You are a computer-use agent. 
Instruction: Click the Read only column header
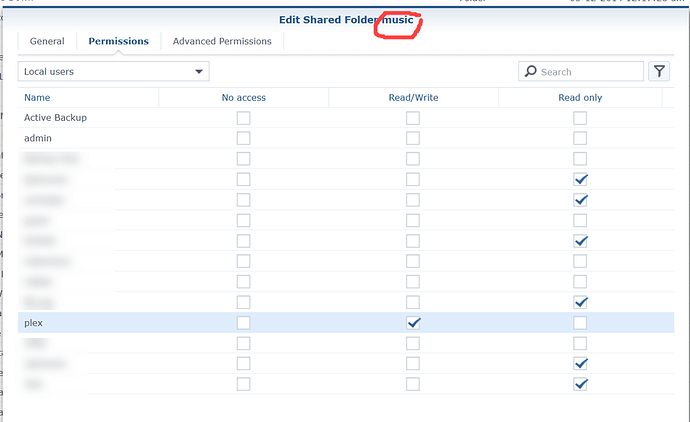(580, 98)
